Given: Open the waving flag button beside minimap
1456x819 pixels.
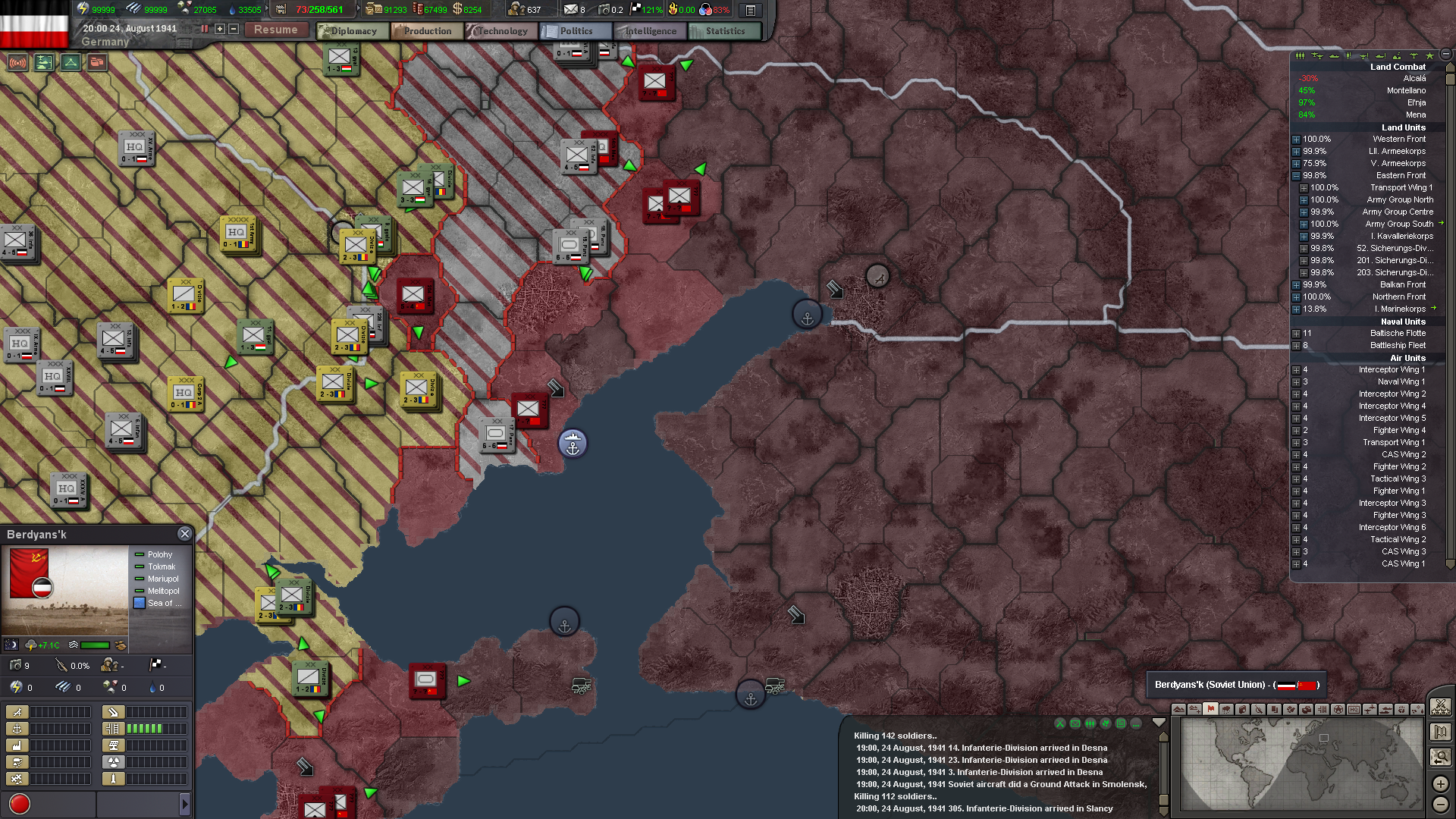Looking at the screenshot, I should [x=1440, y=732].
